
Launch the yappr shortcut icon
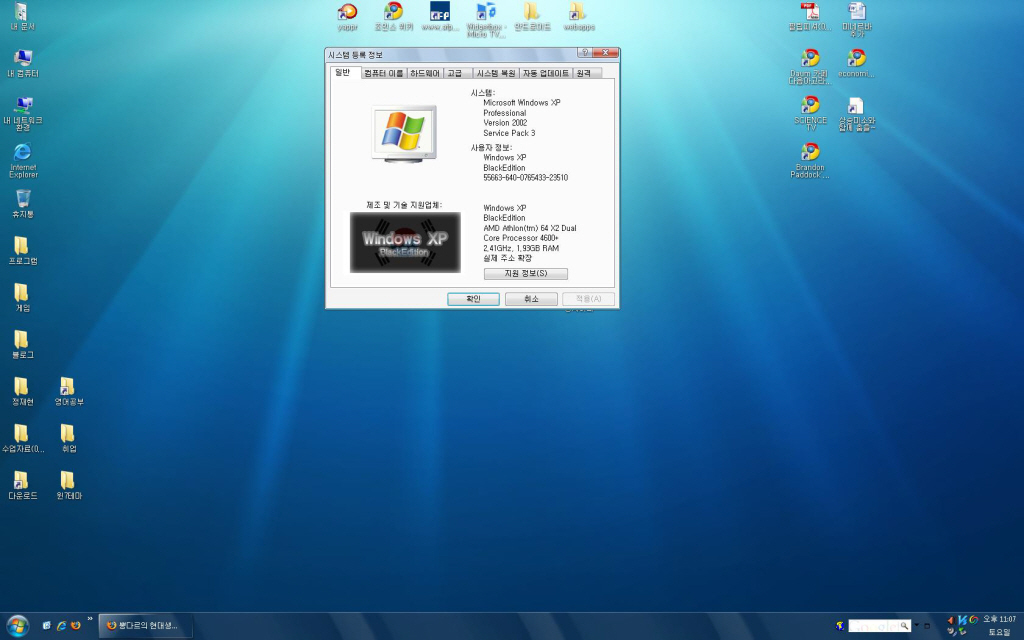(x=347, y=17)
